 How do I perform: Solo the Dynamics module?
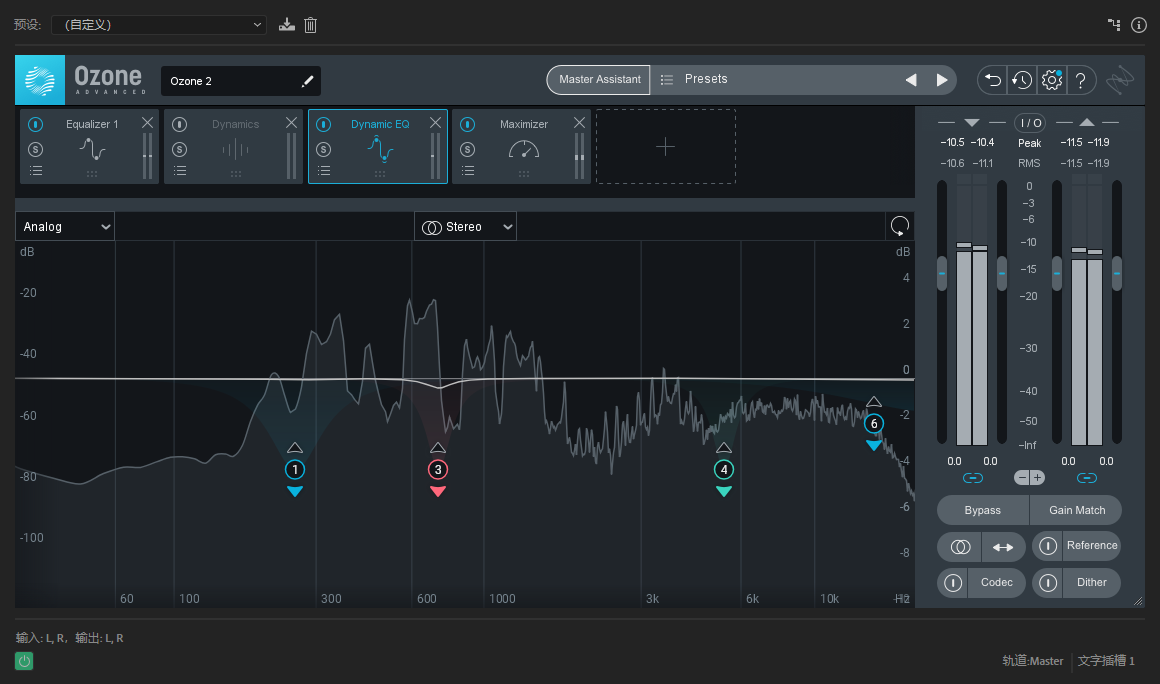(180, 149)
